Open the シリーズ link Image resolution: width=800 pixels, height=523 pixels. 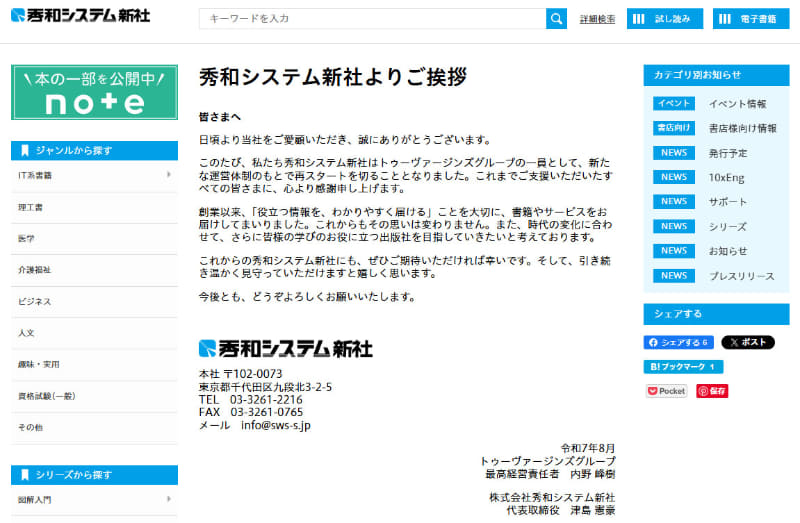(728, 227)
